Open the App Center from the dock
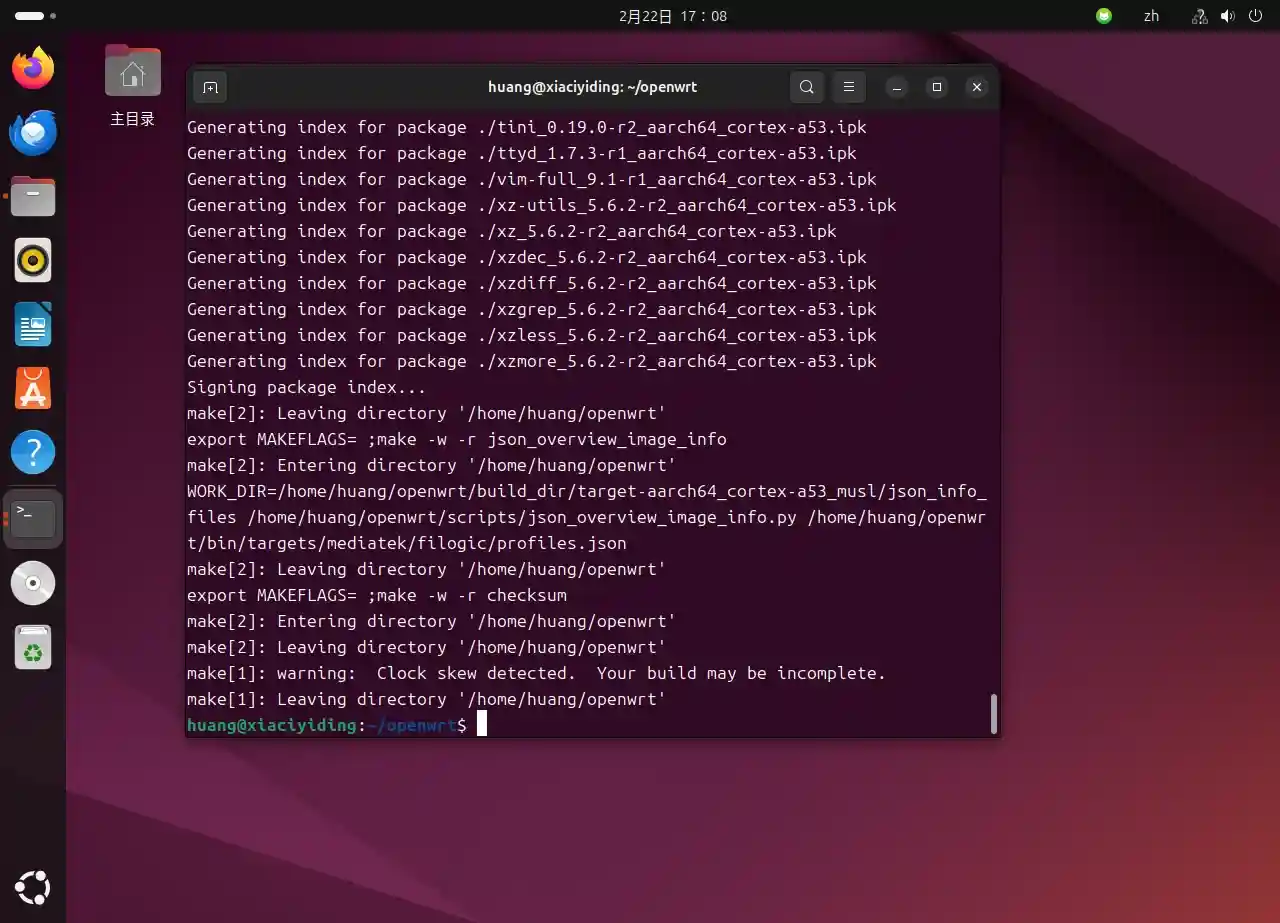The height and width of the screenshot is (923, 1280). coord(33,388)
